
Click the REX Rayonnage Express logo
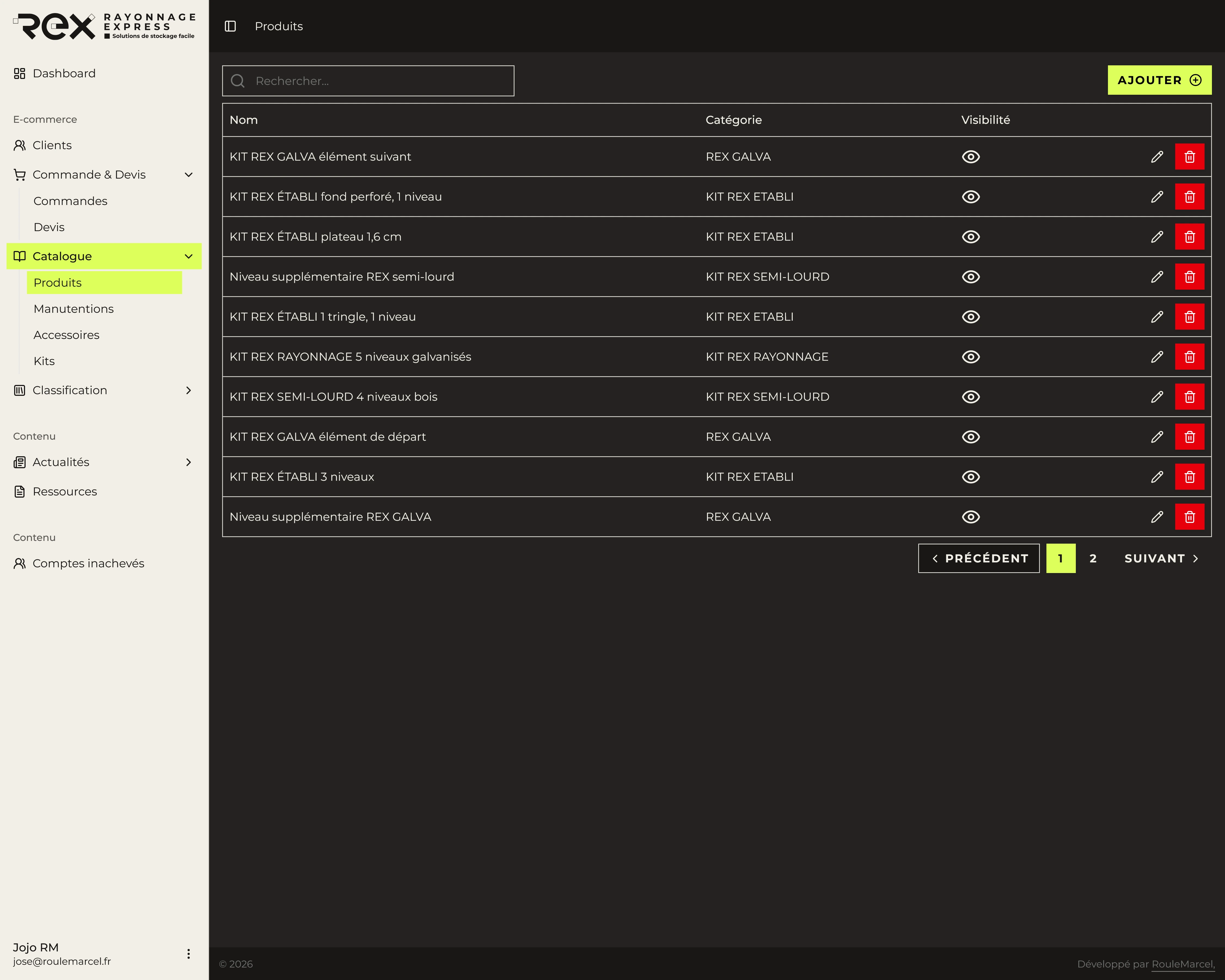coord(104,27)
